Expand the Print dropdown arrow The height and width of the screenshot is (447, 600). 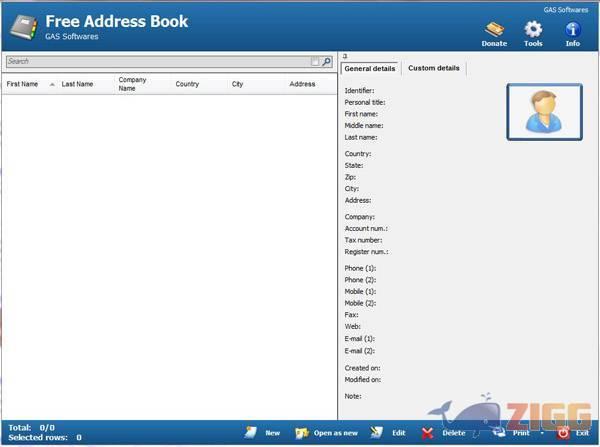coord(542,433)
